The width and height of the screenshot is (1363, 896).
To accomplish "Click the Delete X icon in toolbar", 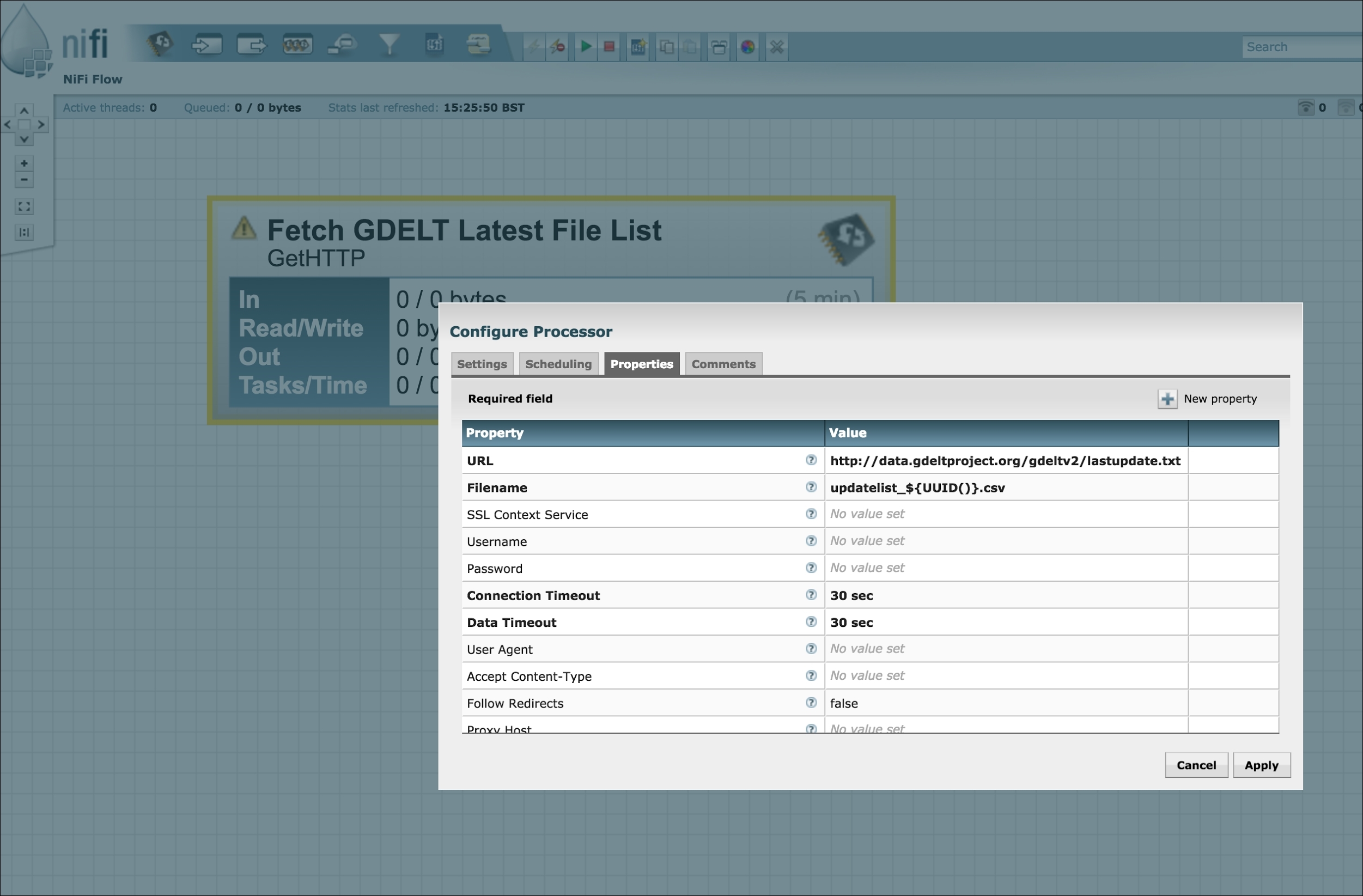I will click(777, 46).
